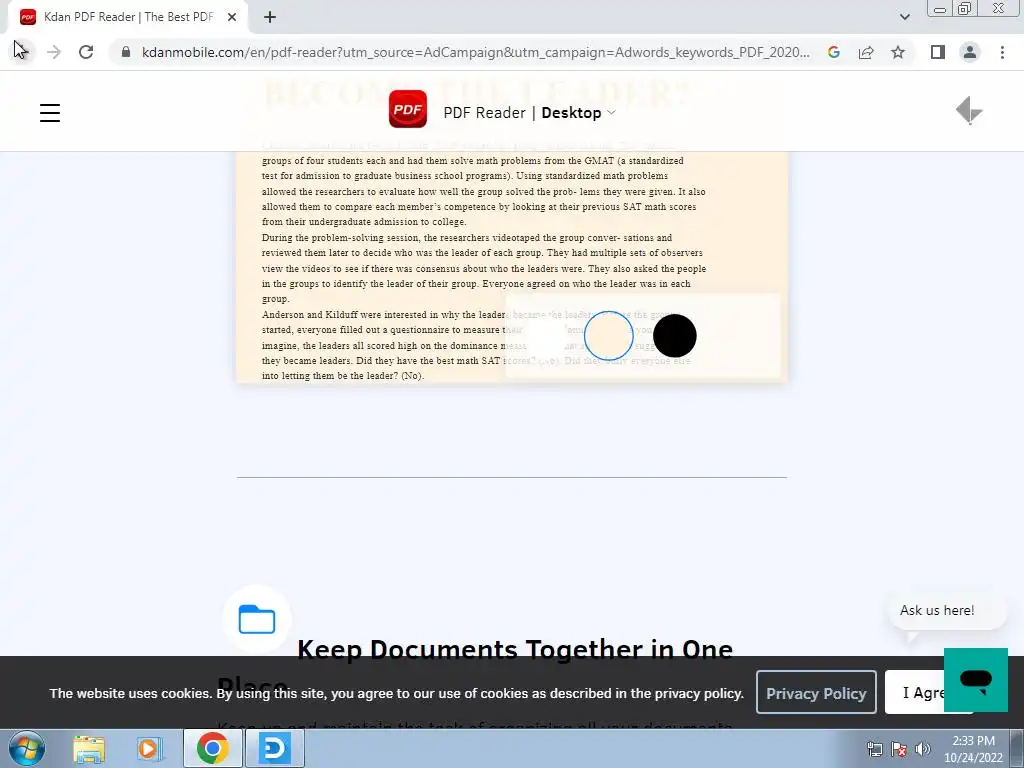The height and width of the screenshot is (768, 1024).
Task: View site security lock info
Action: point(126,52)
